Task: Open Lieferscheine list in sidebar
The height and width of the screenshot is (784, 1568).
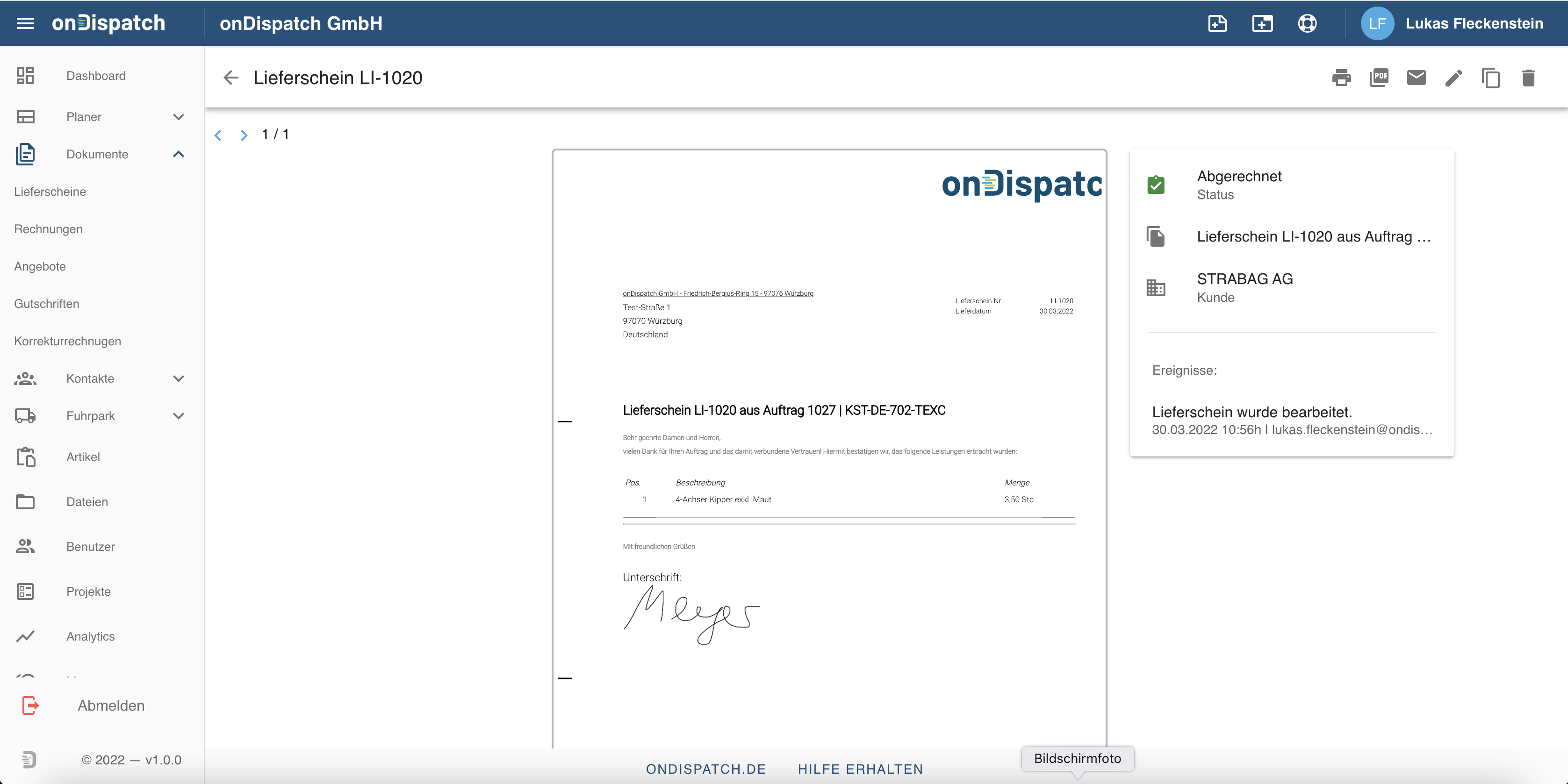Action: [50, 192]
